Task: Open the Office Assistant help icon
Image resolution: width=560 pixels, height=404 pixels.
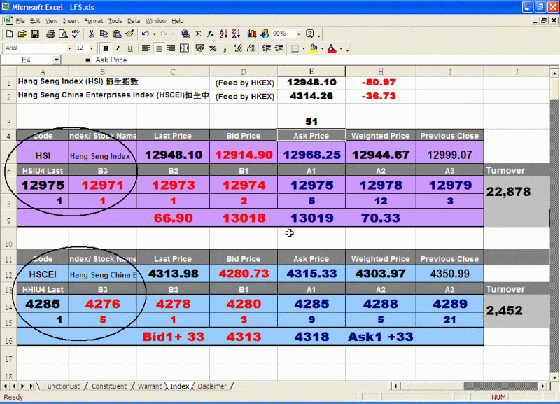Action: coord(310,34)
